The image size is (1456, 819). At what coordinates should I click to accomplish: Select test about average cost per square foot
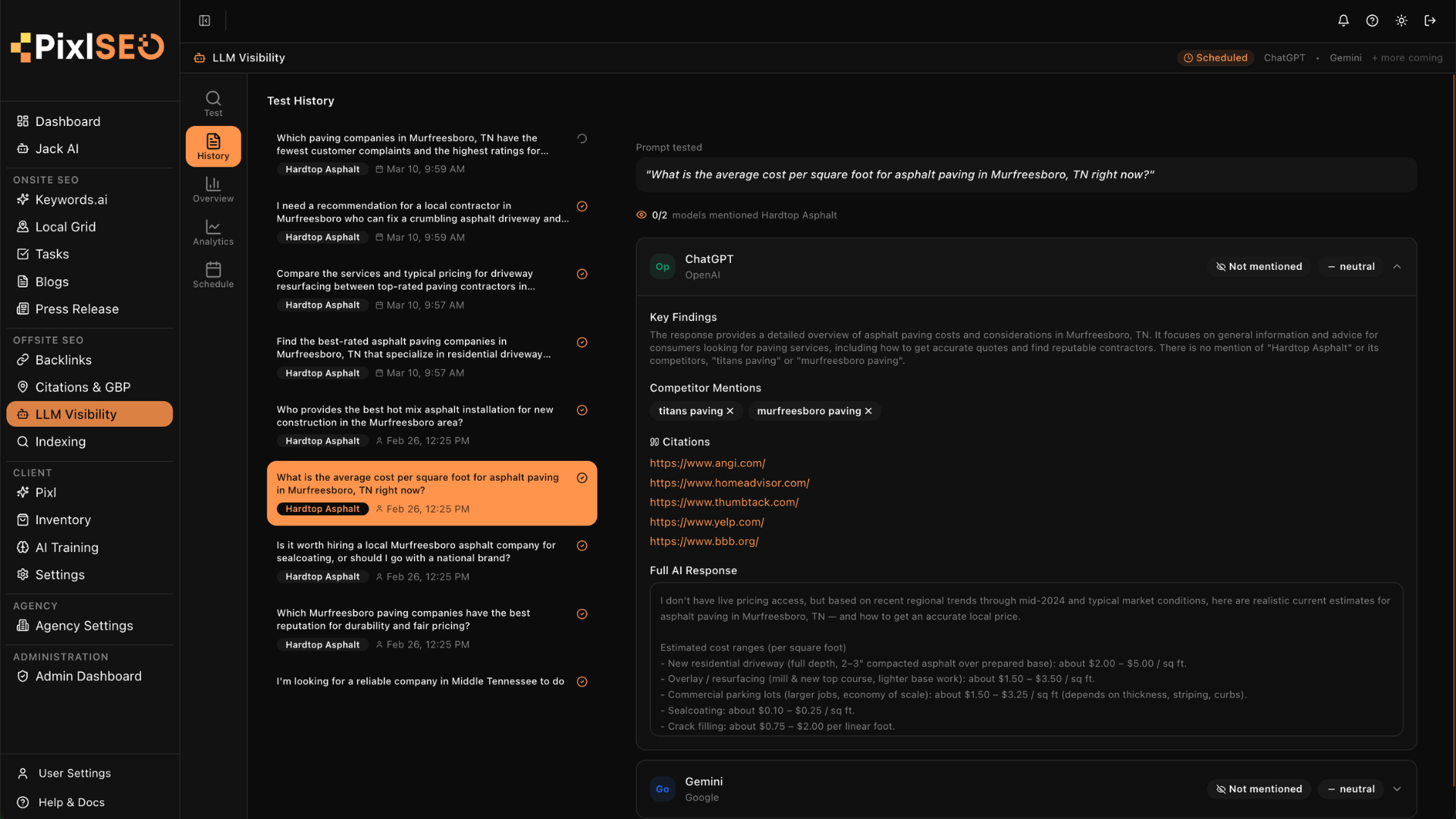click(x=431, y=493)
